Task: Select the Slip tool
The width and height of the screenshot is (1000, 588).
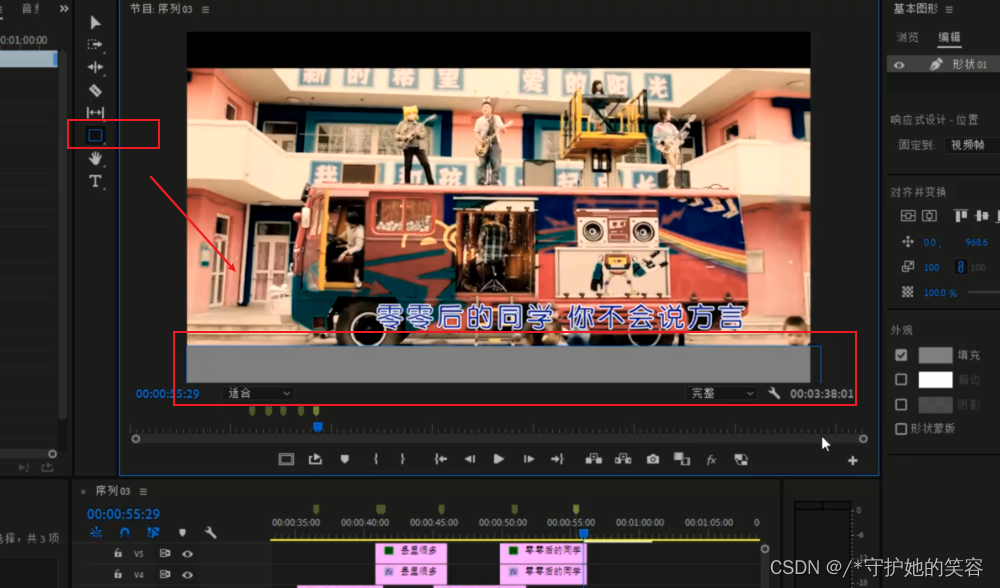Action: (95, 112)
